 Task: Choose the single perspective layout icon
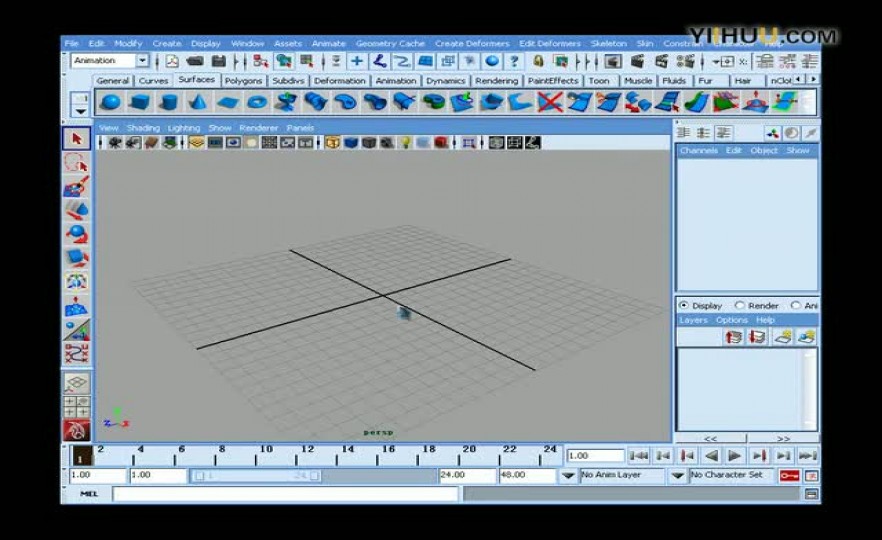click(76, 383)
